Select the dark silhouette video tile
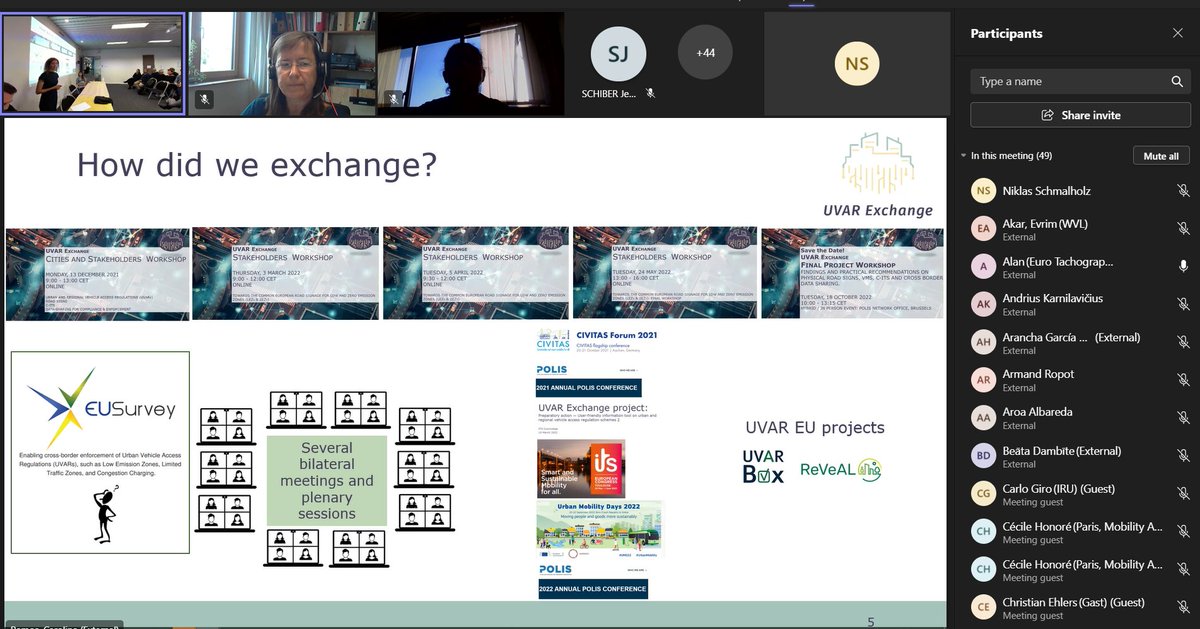Viewport: 1200px width, 629px height. coord(469,64)
